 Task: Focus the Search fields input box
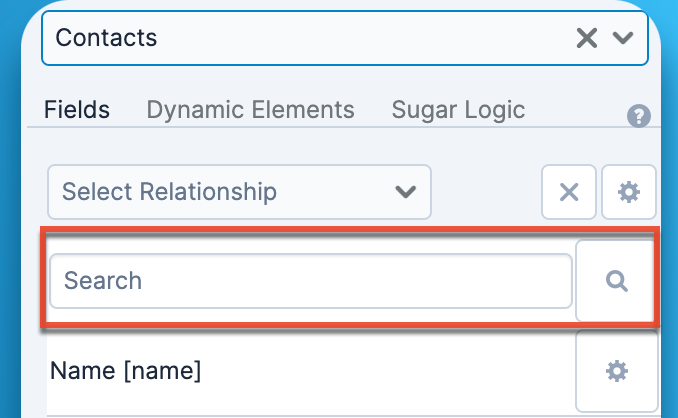(x=310, y=281)
